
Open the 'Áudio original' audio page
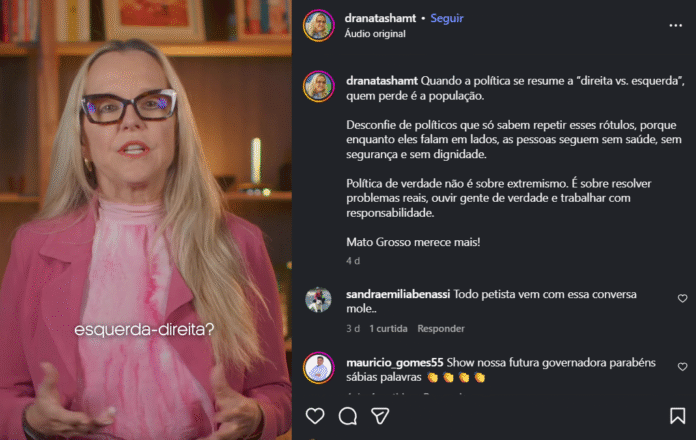click(375, 34)
